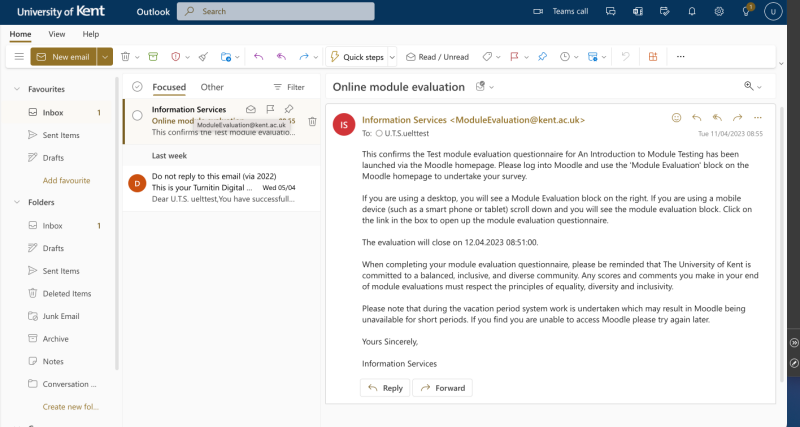800x427 pixels.
Task: Click the Read / Unread toggle
Action: point(437,57)
